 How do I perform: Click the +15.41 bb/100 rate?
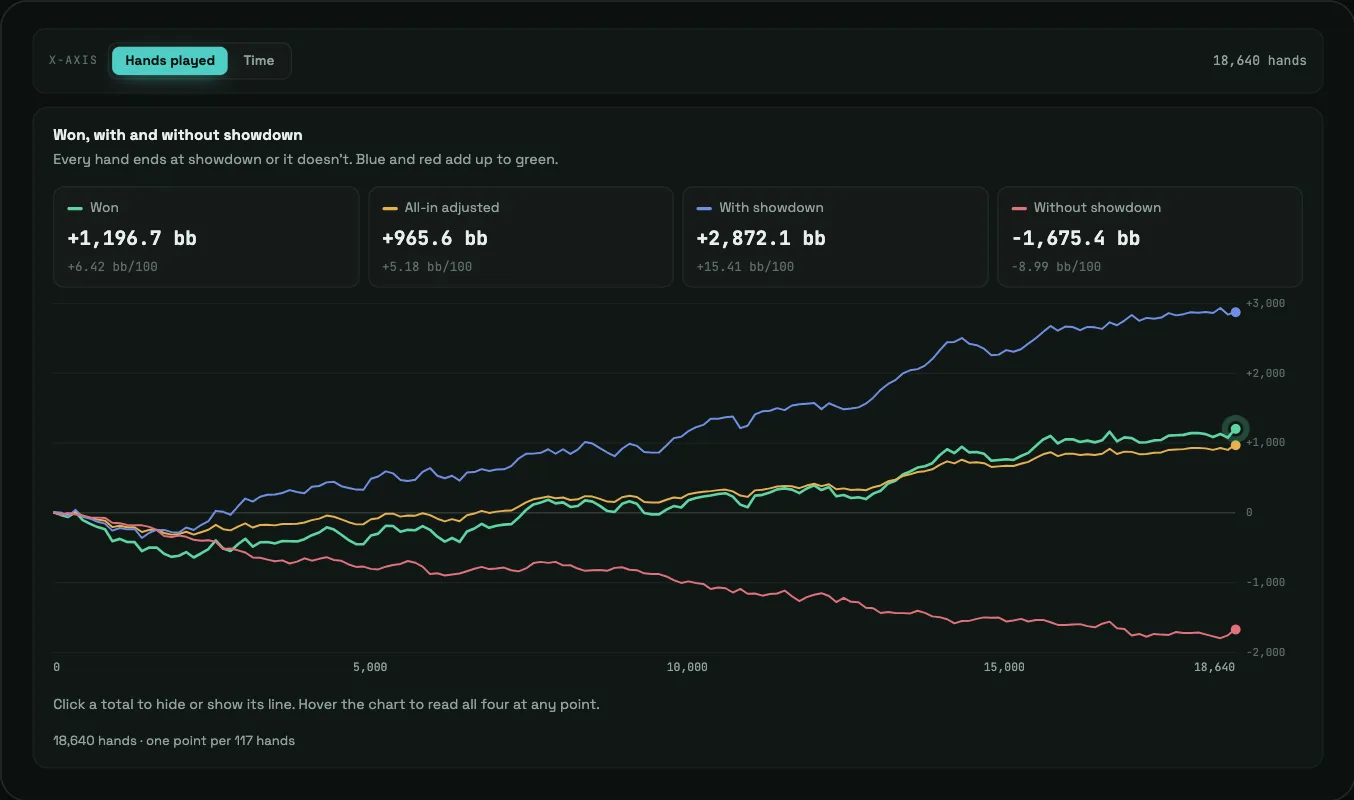tap(745, 267)
